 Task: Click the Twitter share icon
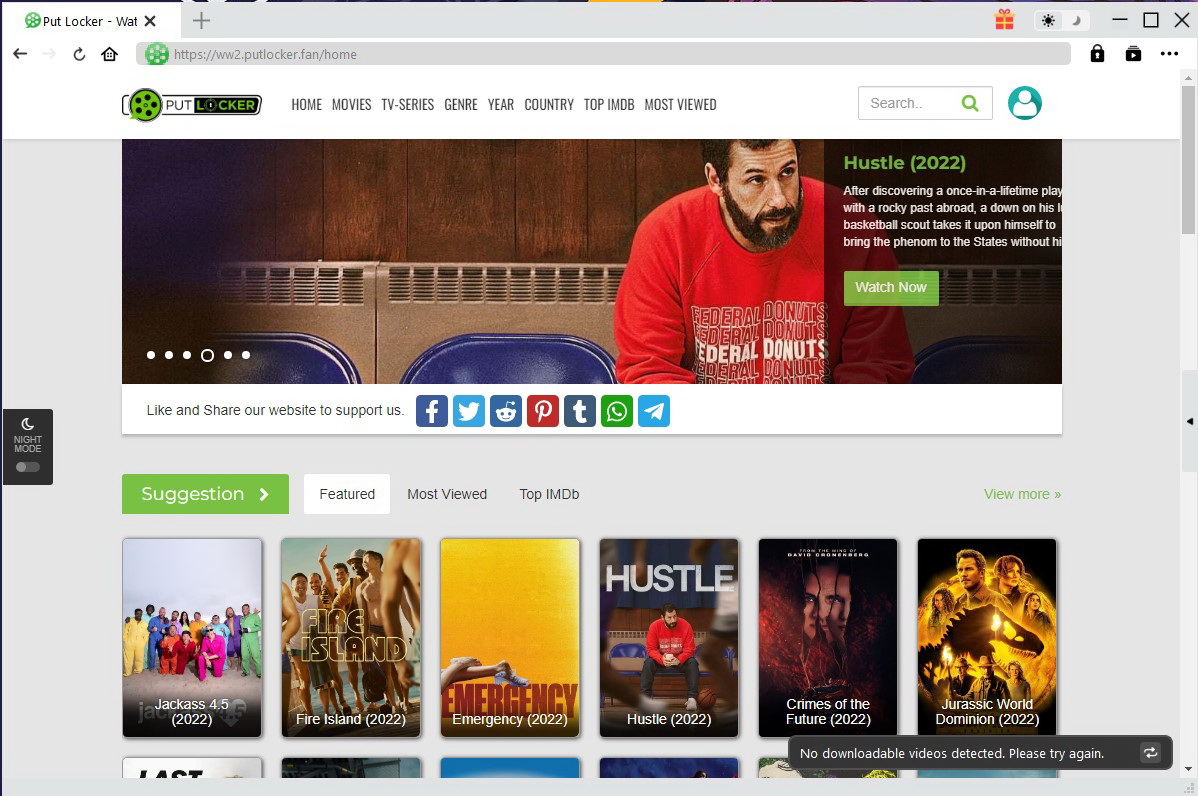click(x=469, y=411)
